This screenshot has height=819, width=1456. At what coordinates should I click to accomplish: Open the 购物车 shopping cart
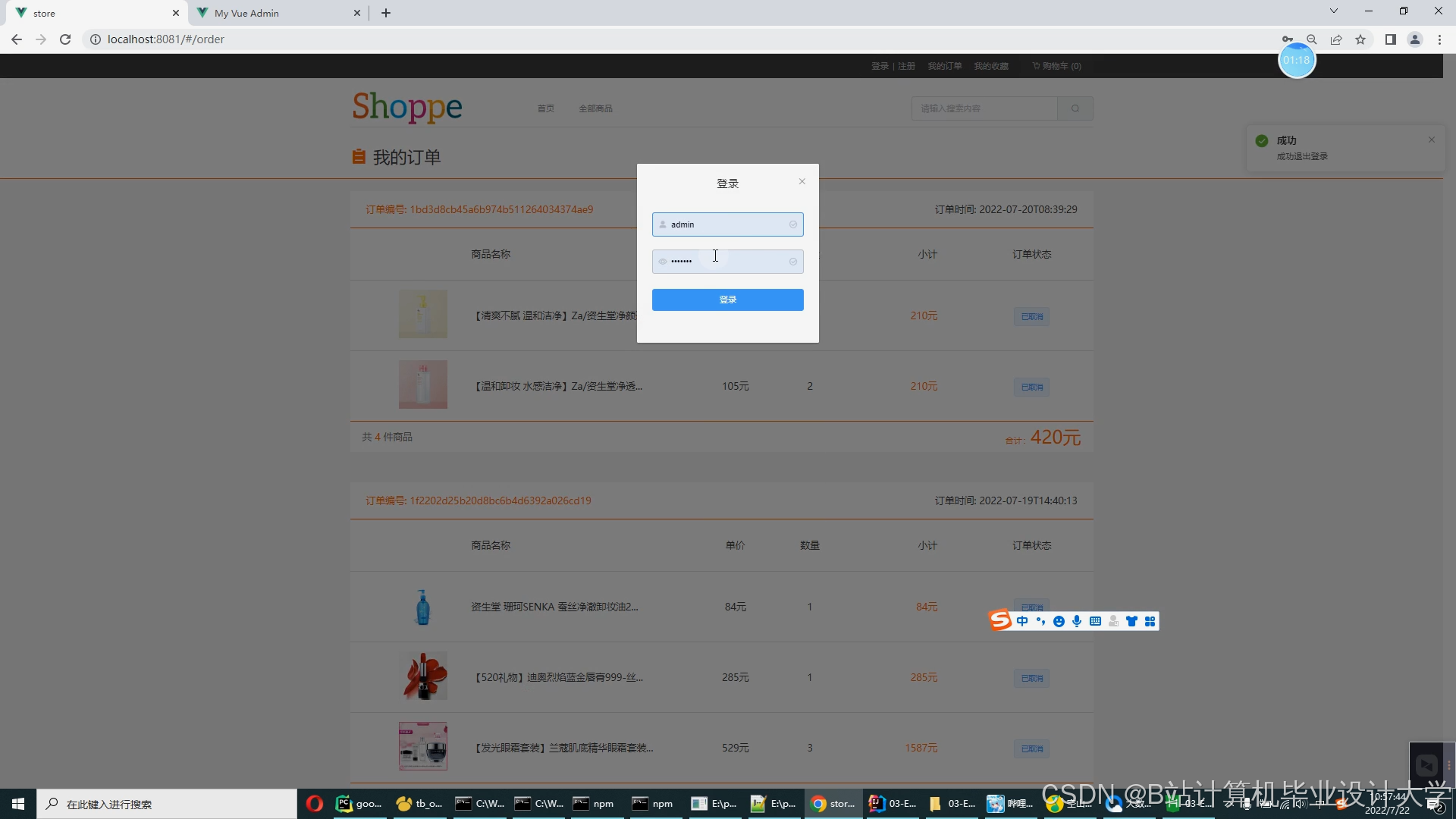click(1056, 66)
